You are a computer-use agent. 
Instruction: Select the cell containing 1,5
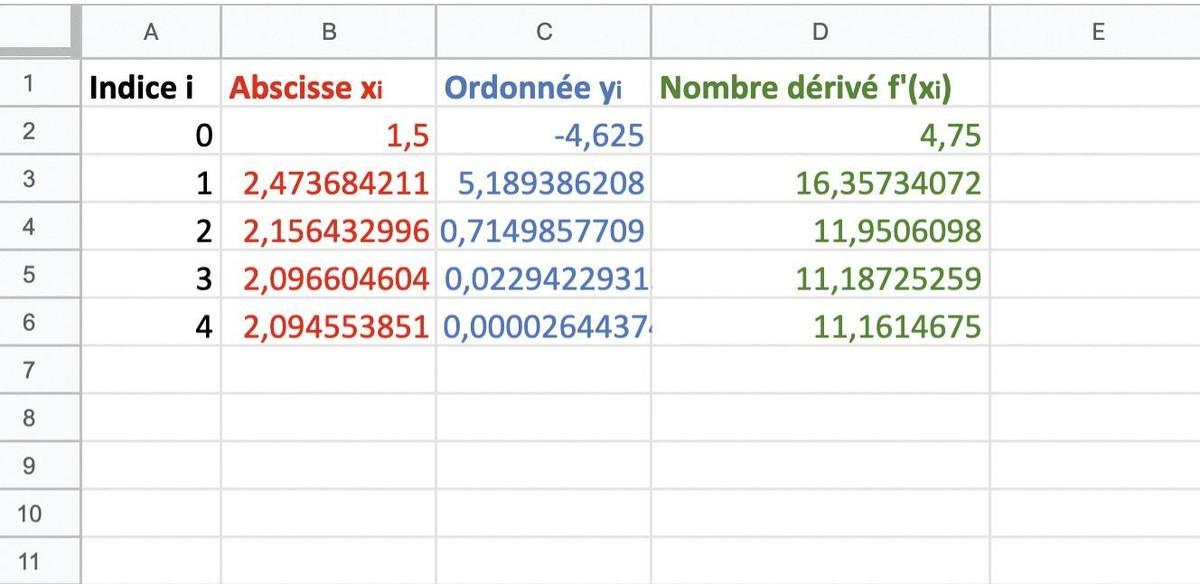tap(329, 134)
